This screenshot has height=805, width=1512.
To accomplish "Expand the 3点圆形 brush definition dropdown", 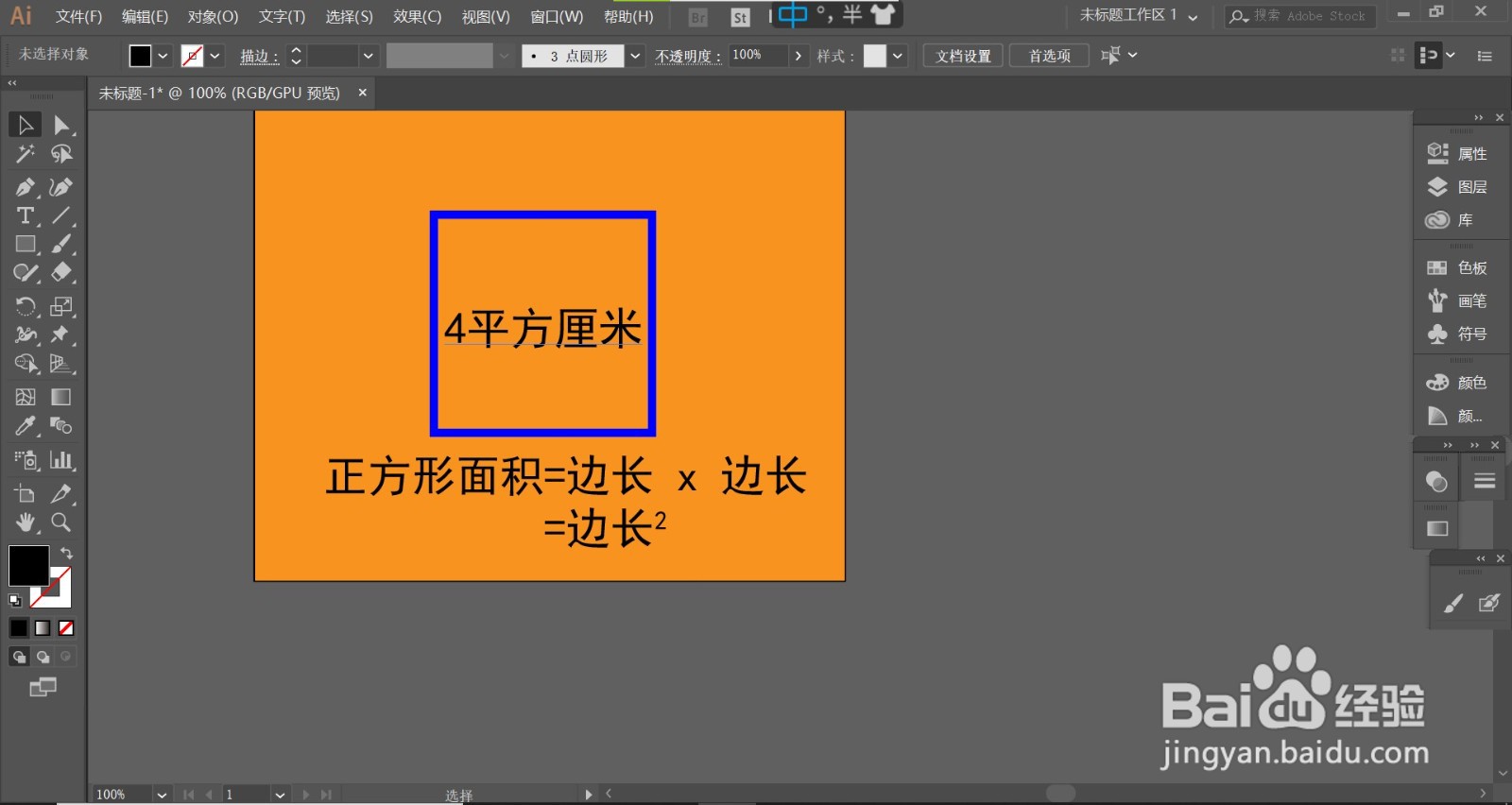I will [x=635, y=56].
